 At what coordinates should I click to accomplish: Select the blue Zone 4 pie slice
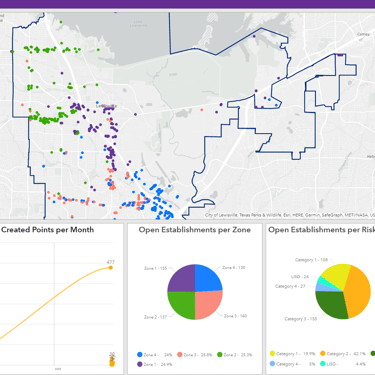point(207,278)
